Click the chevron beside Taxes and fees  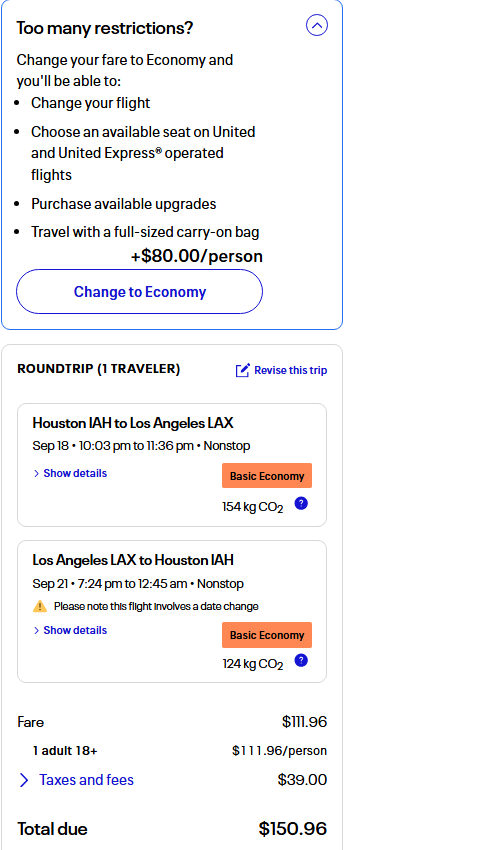click(24, 780)
